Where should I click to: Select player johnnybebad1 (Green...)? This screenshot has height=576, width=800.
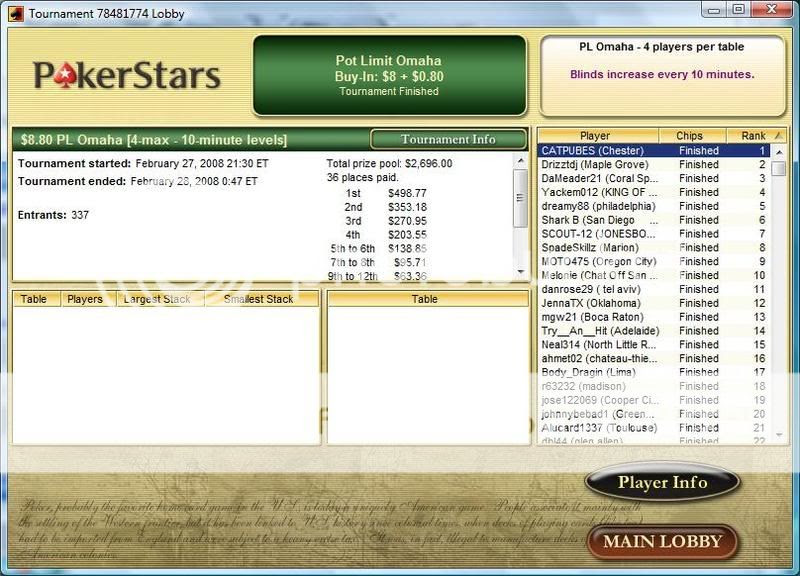(653, 414)
